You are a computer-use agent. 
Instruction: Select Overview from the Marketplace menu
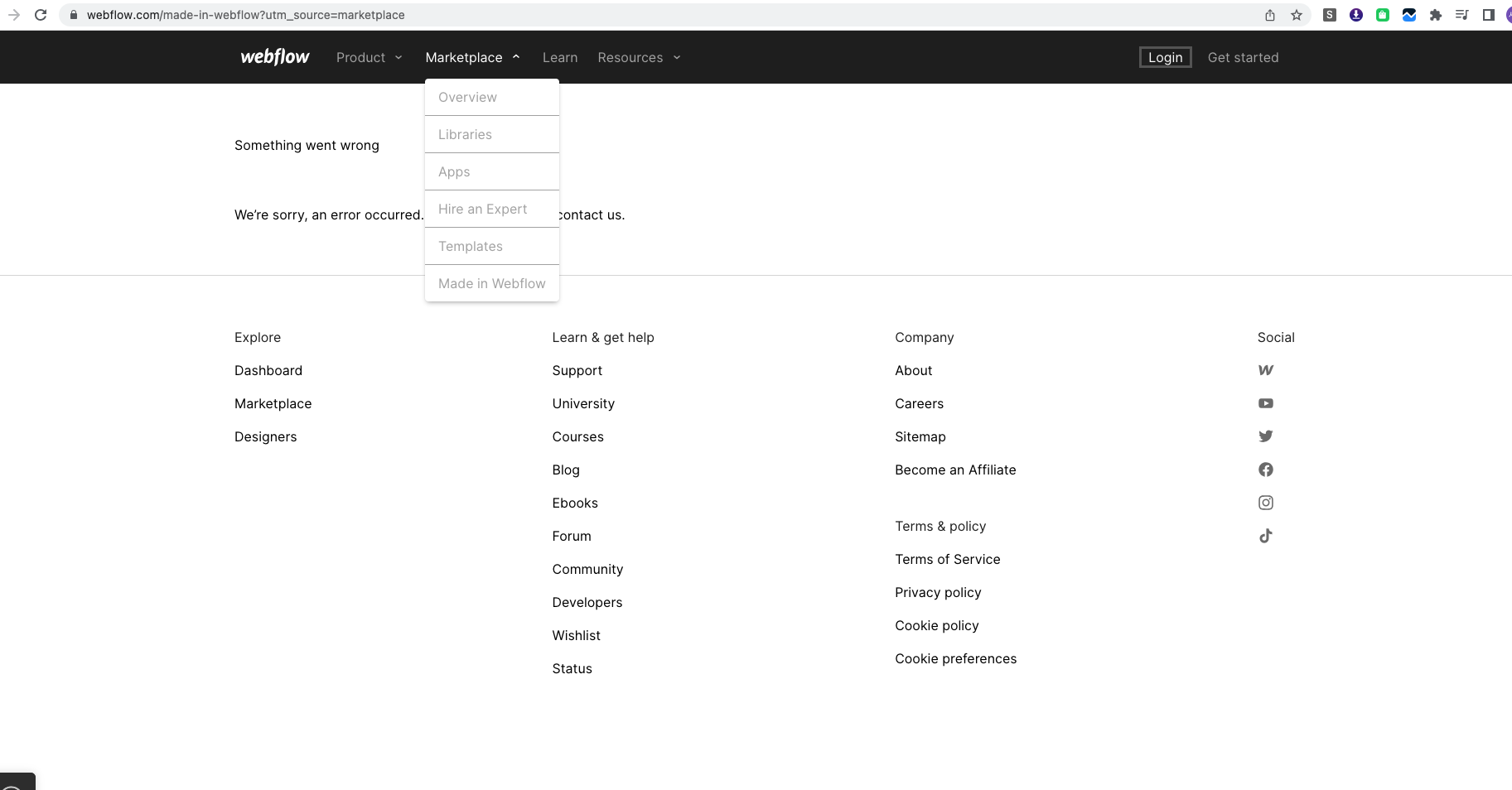[x=492, y=98]
